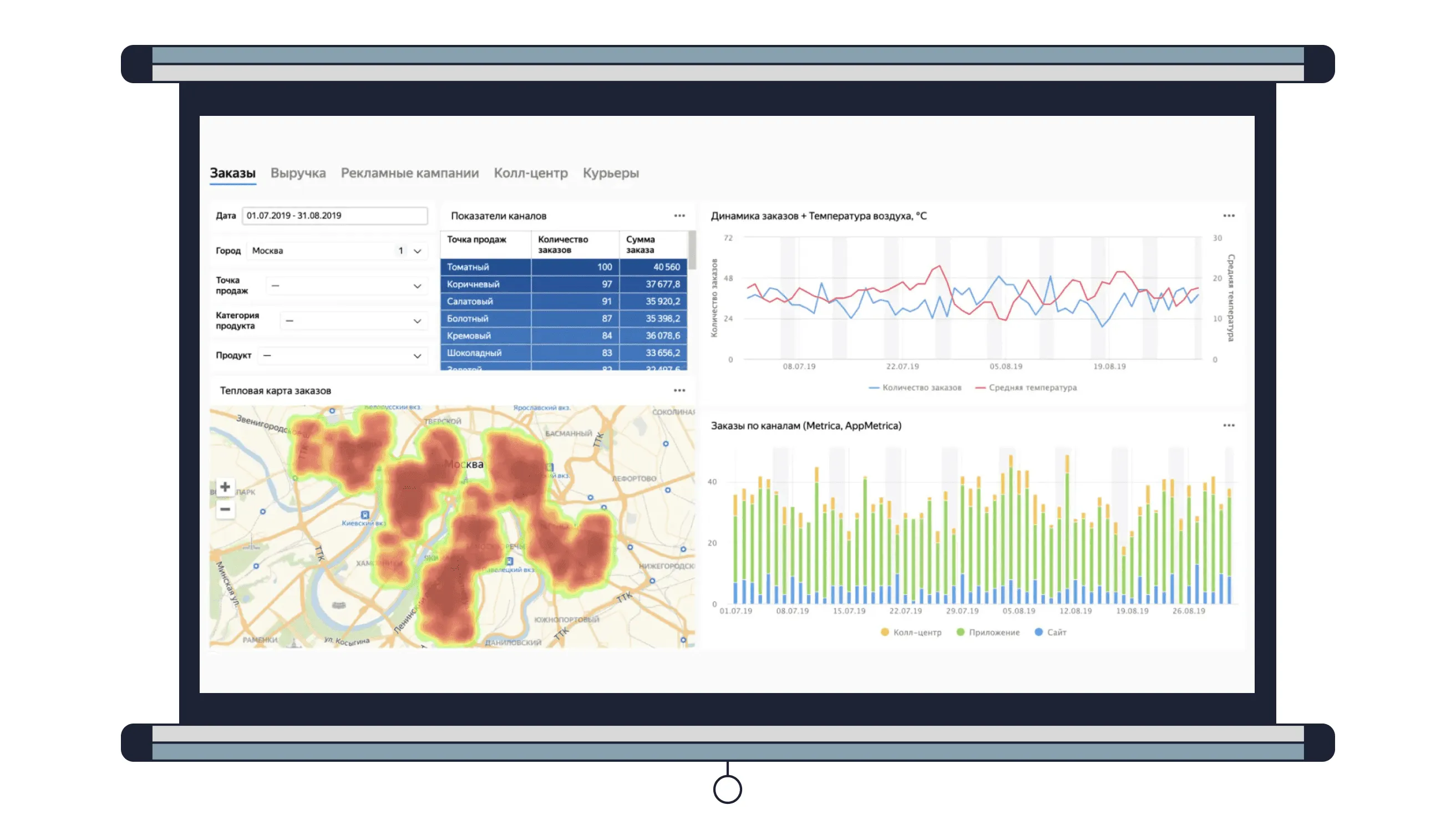Image resolution: width=1456 pixels, height=815 pixels.
Task: Expand the Продукт dropdown
Action: click(x=343, y=356)
